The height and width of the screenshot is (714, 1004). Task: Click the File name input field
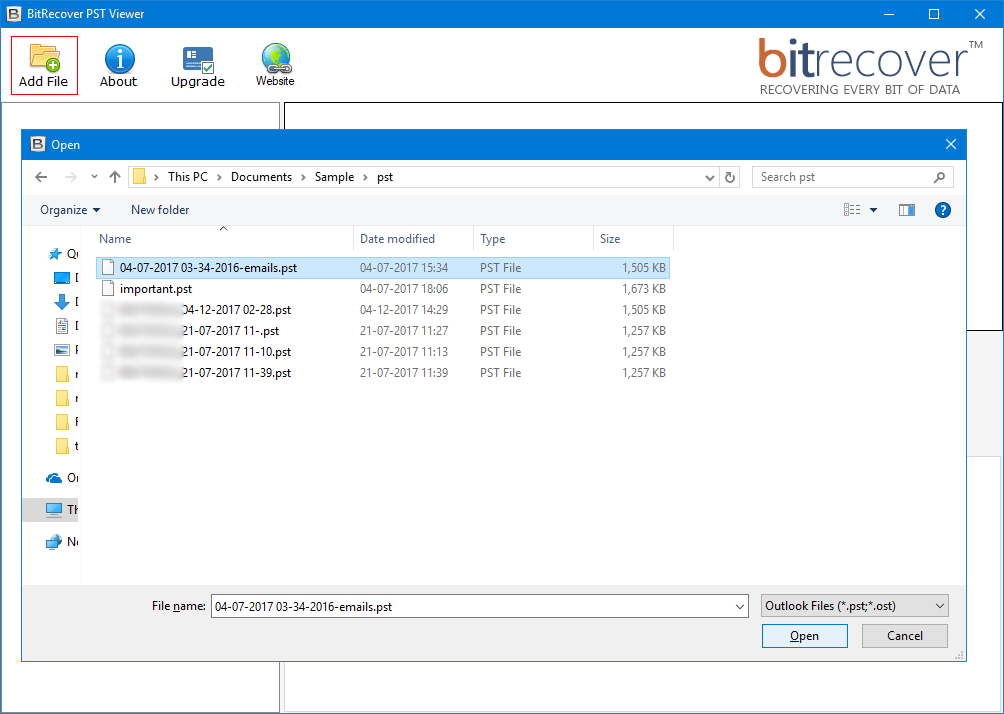pos(480,606)
